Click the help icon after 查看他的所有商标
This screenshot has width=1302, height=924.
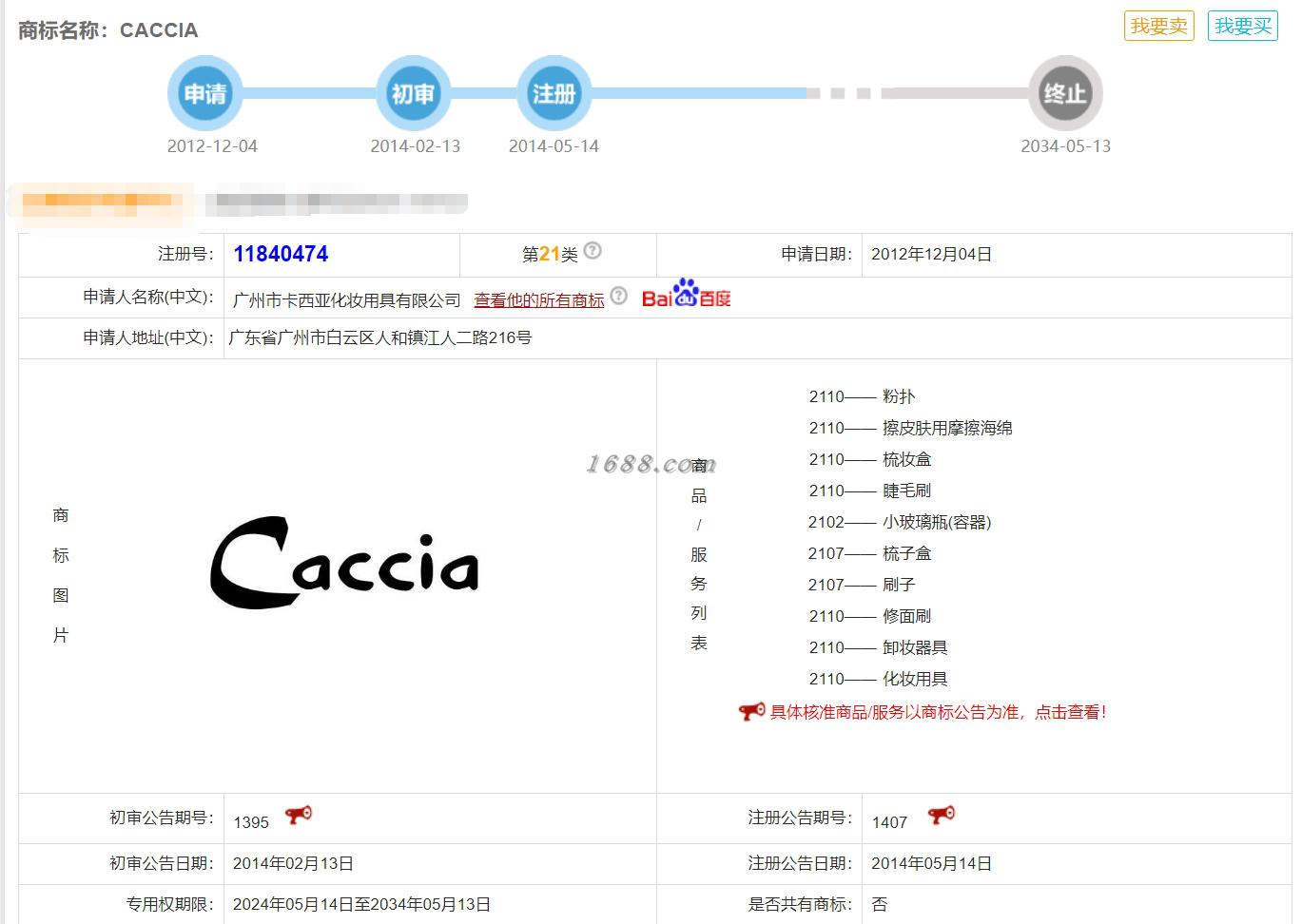(x=619, y=296)
